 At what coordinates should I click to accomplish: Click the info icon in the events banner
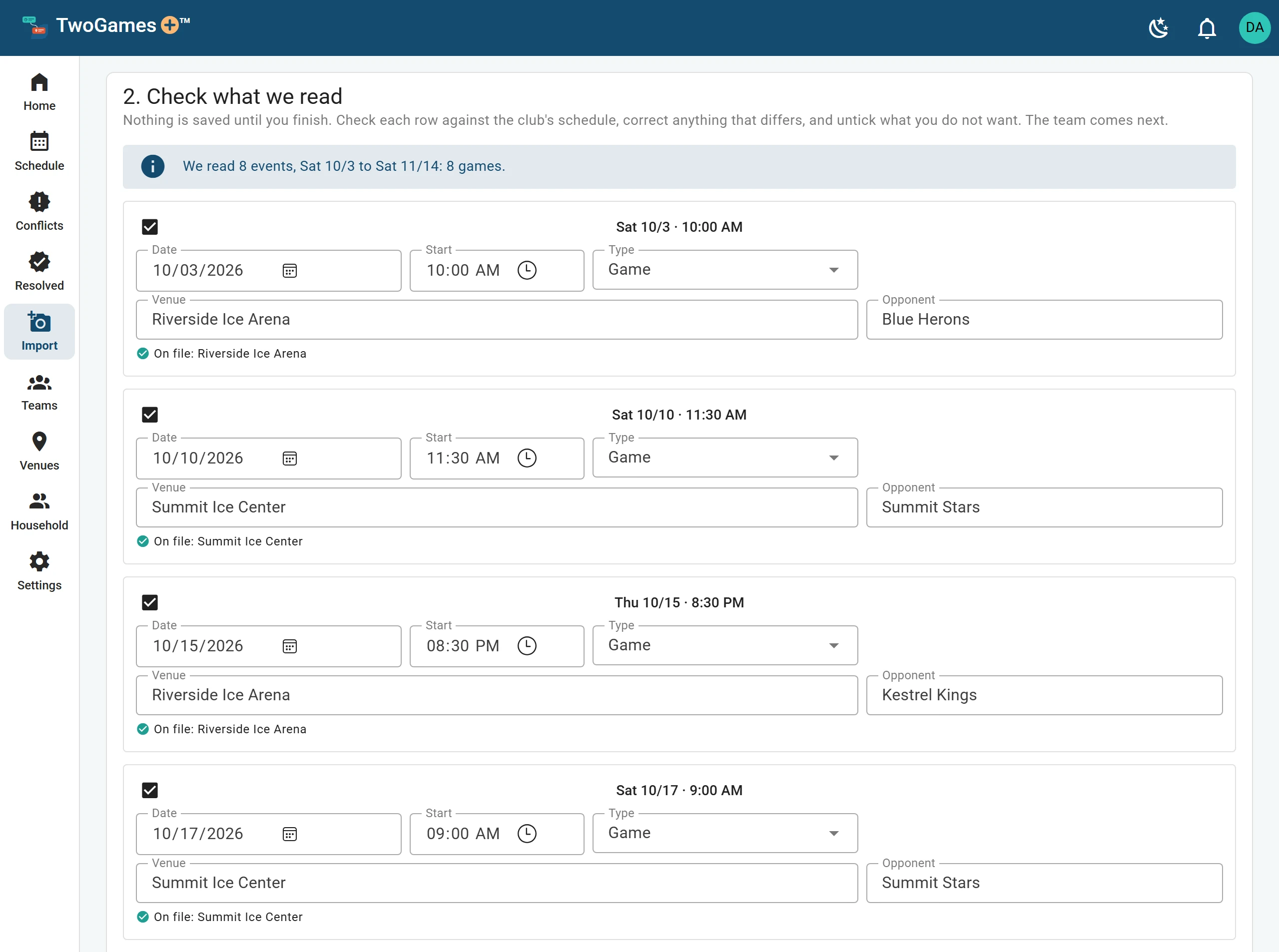[153, 166]
